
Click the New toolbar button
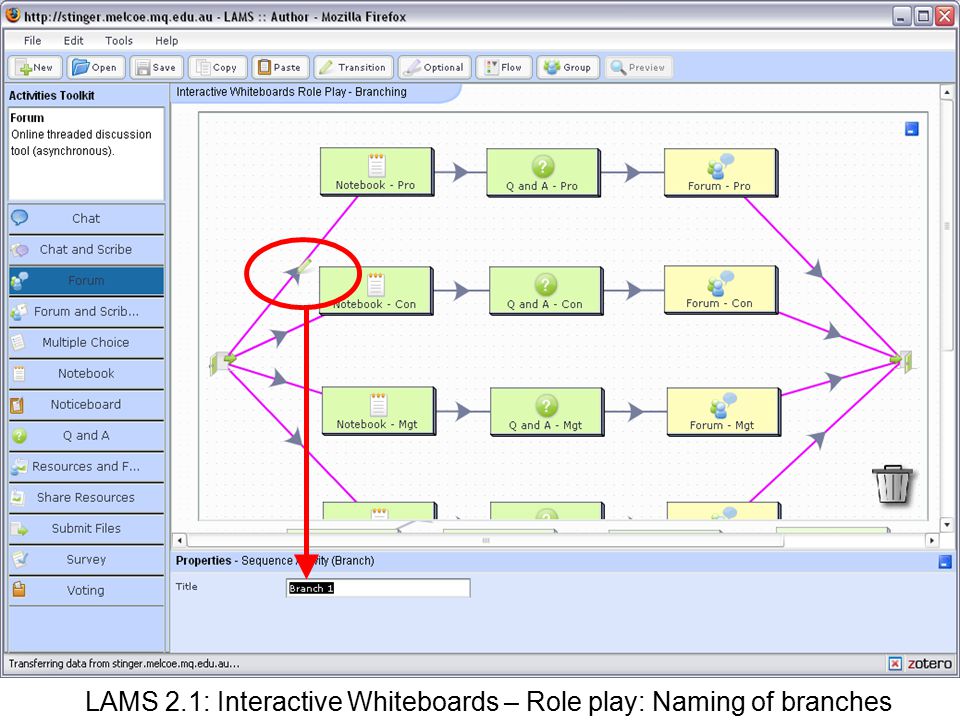(36, 67)
